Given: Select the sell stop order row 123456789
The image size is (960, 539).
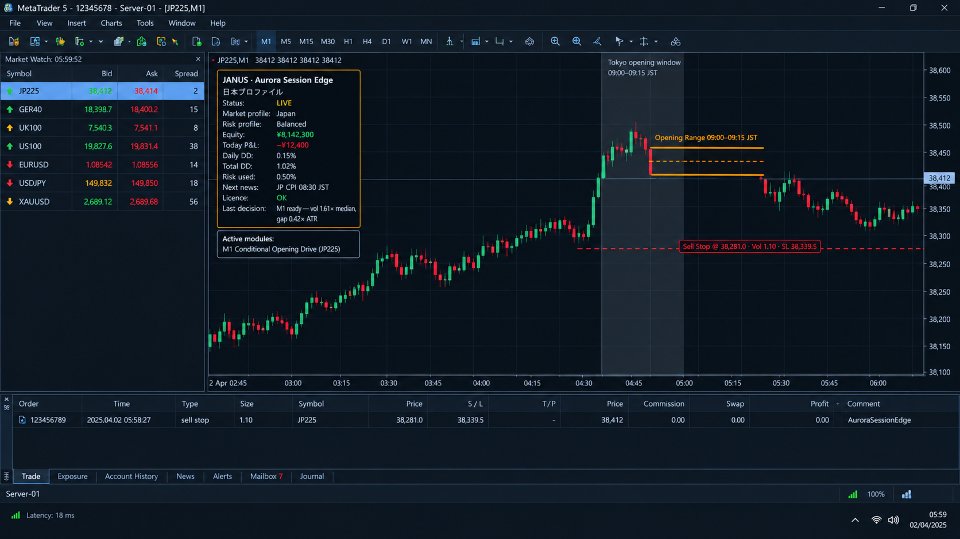Looking at the screenshot, I should coord(484,420).
